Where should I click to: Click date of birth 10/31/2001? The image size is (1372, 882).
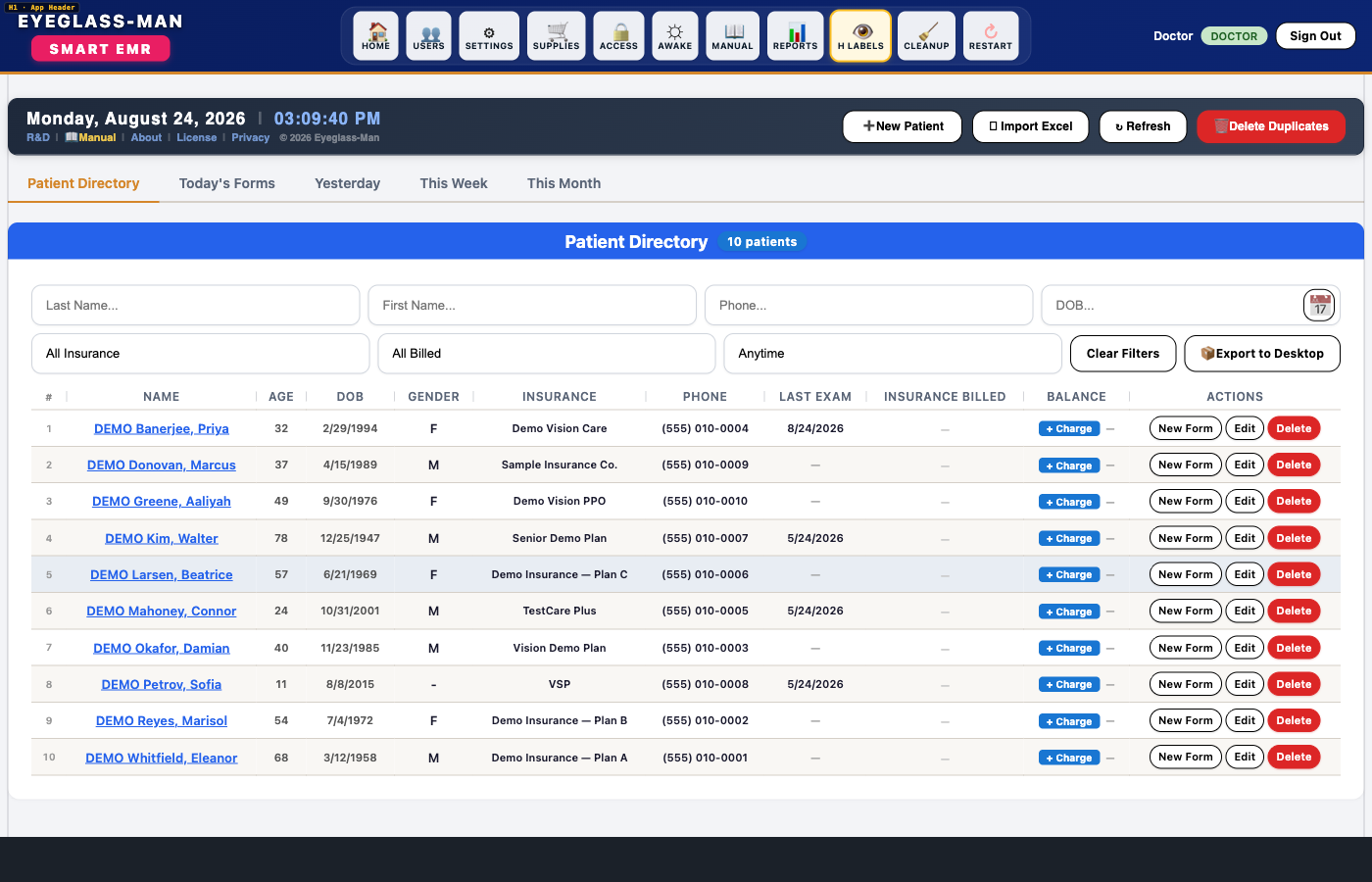(x=350, y=611)
